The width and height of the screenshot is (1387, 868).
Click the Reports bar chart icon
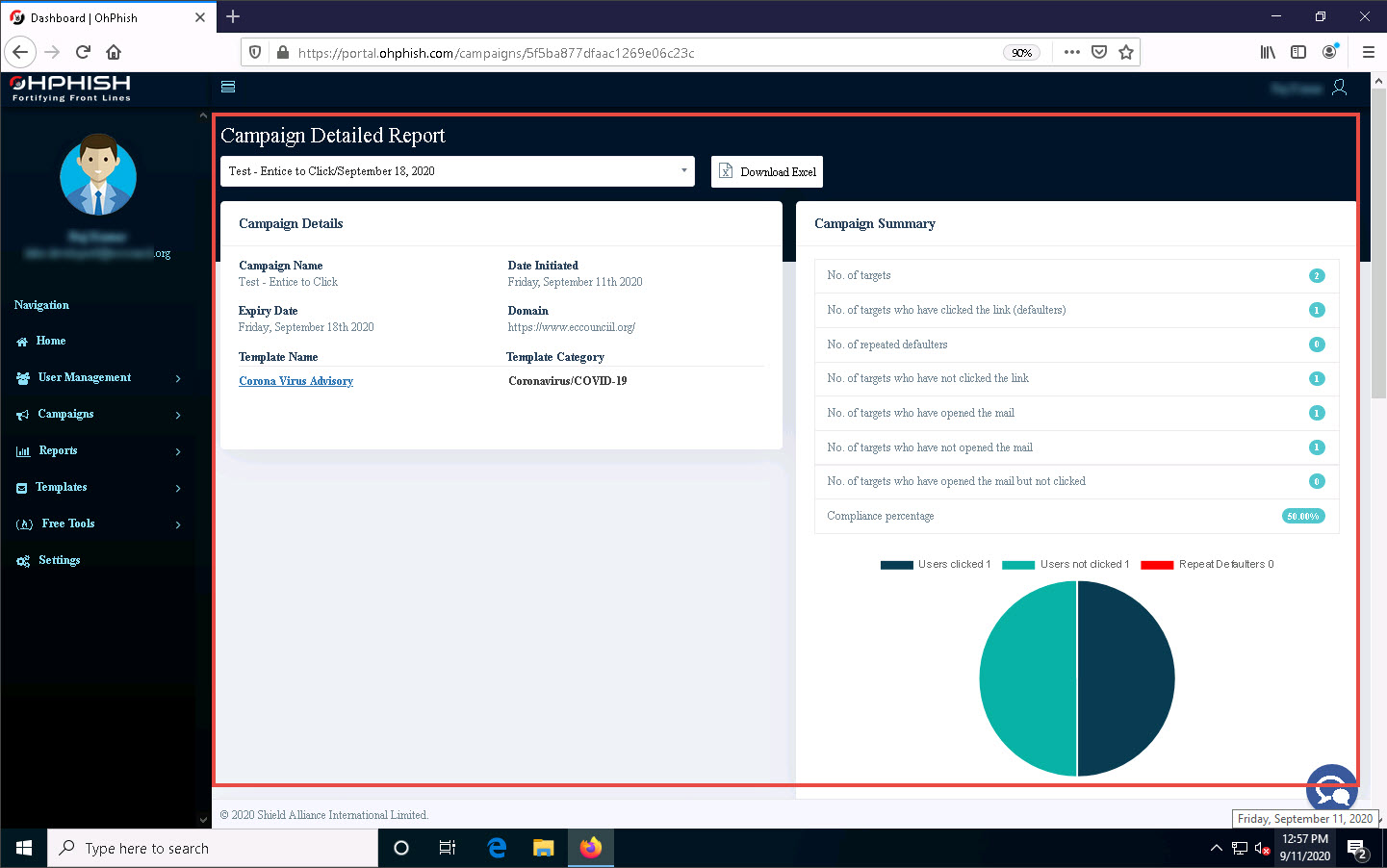[22, 451]
